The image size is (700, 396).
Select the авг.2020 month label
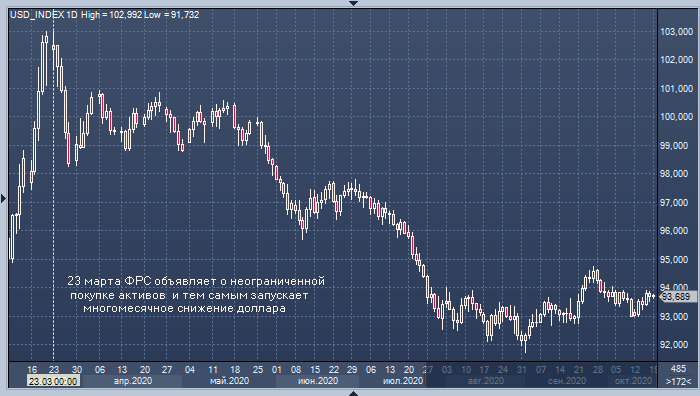coord(485,381)
